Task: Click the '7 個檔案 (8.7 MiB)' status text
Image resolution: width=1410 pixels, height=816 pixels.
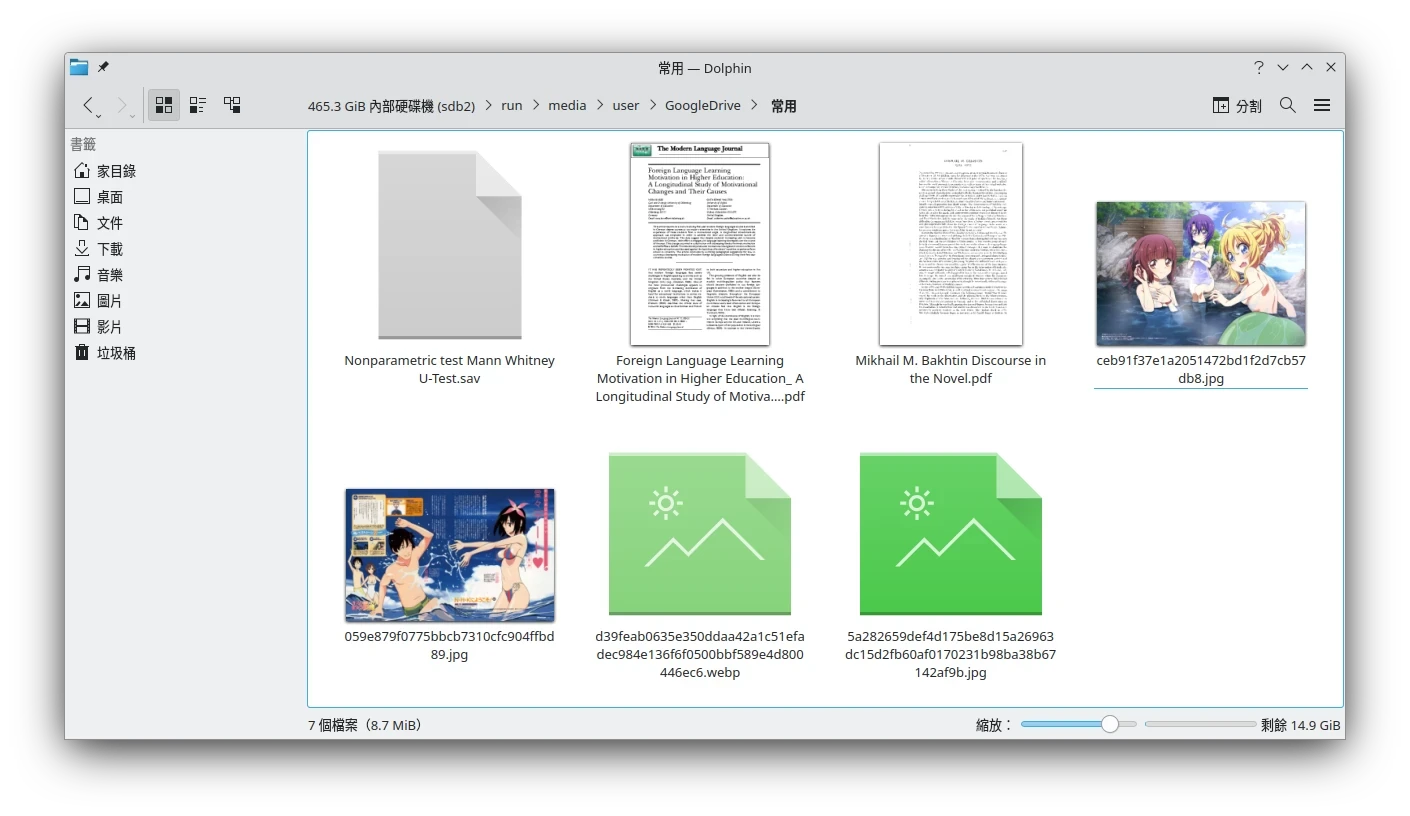Action: pyautogui.click(x=365, y=725)
